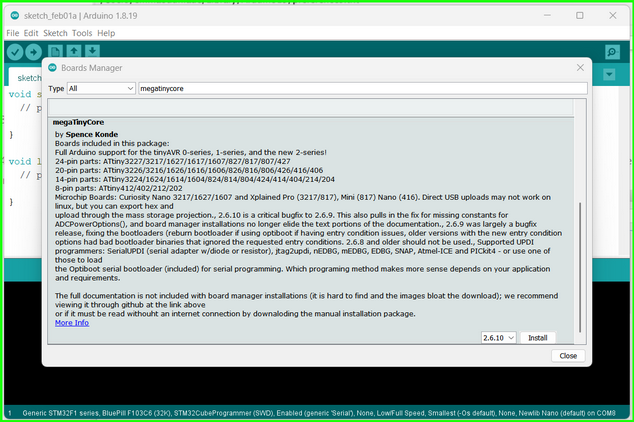
Task: Expand the Type filter dropdown
Action: tap(100, 89)
